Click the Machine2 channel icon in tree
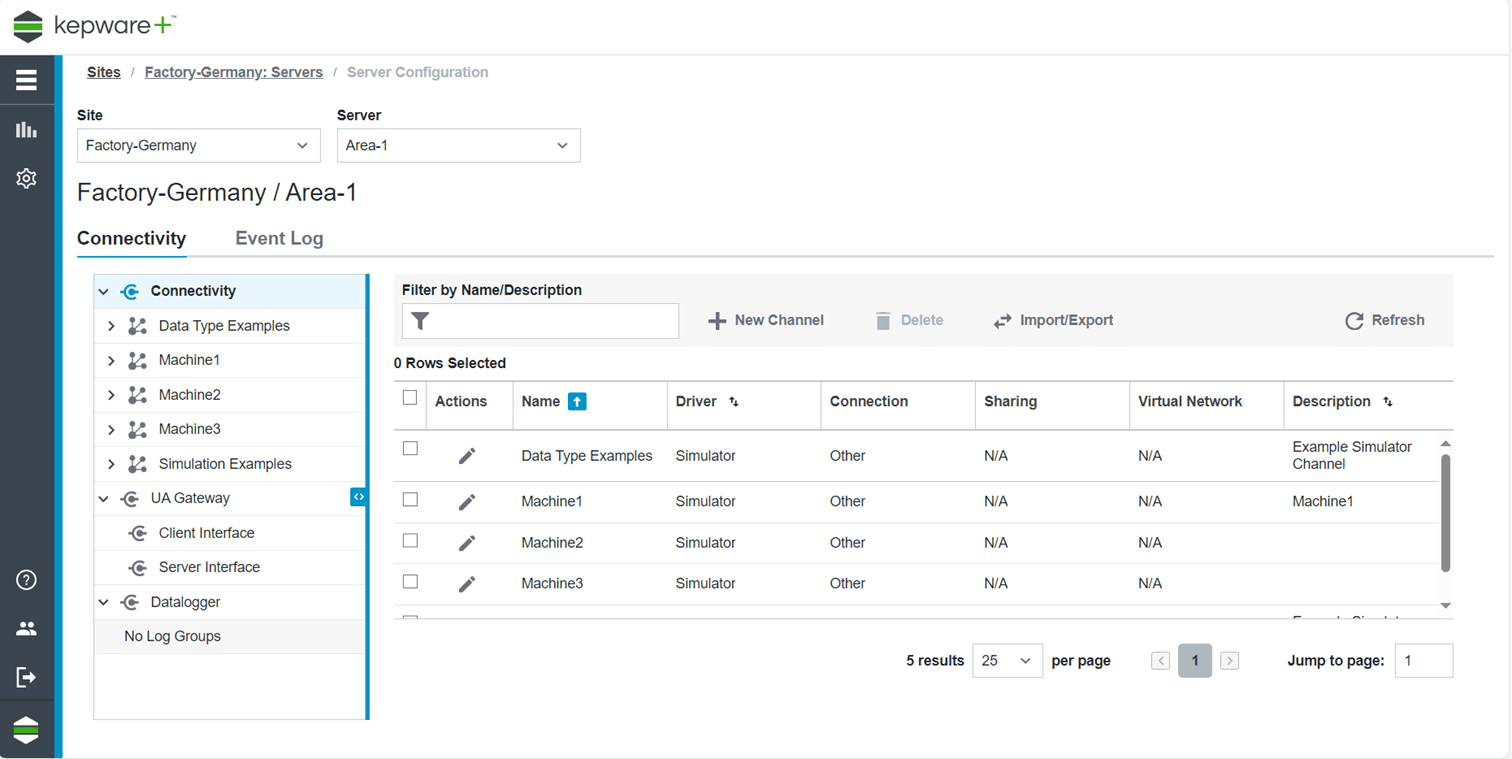 click(138, 395)
